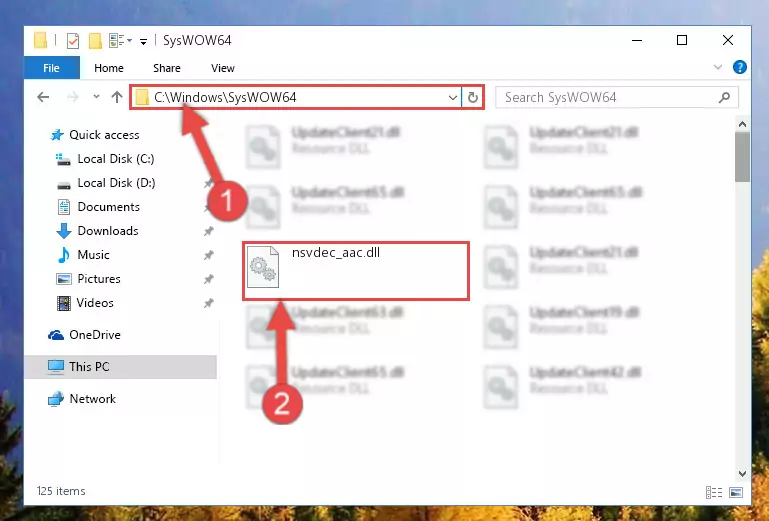Click the pin icon next to Music
This screenshot has width=769, height=521.
coord(208,255)
